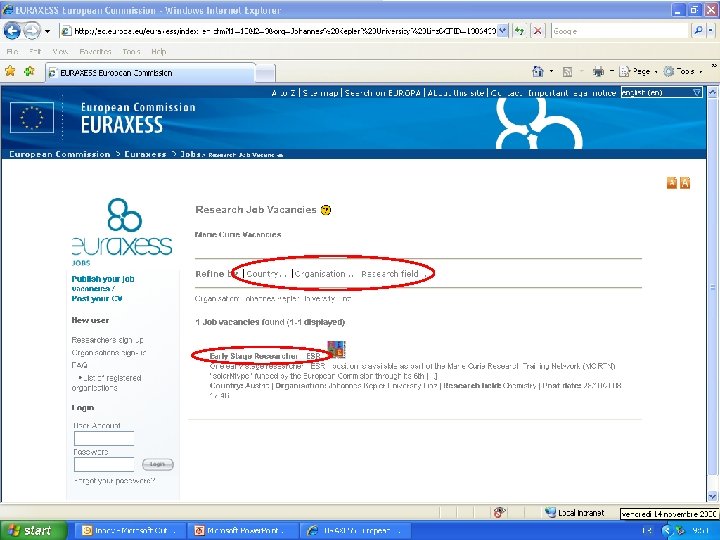The height and width of the screenshot is (540, 720).
Task: Open the File menu
Action: tap(12, 51)
